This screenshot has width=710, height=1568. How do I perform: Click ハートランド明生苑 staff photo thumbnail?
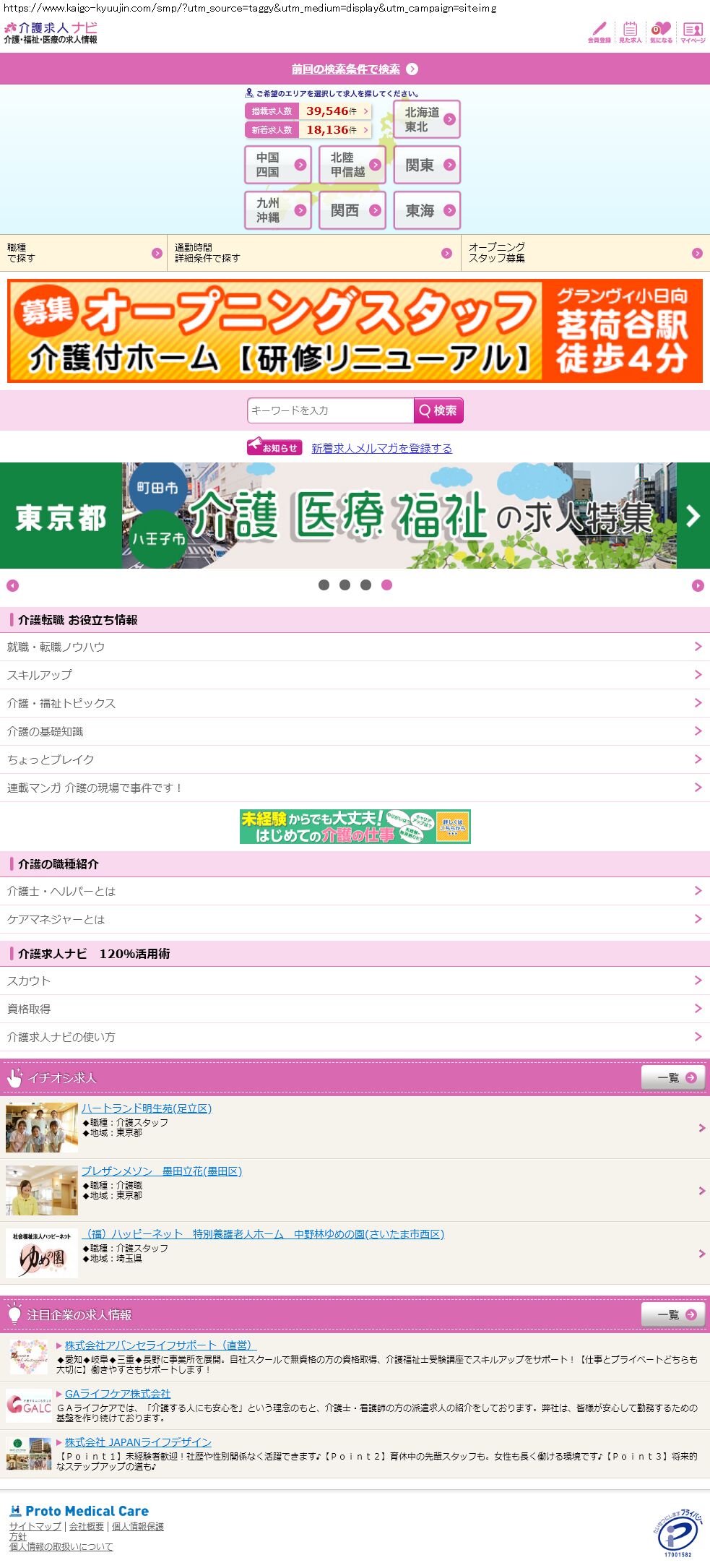42,1127
